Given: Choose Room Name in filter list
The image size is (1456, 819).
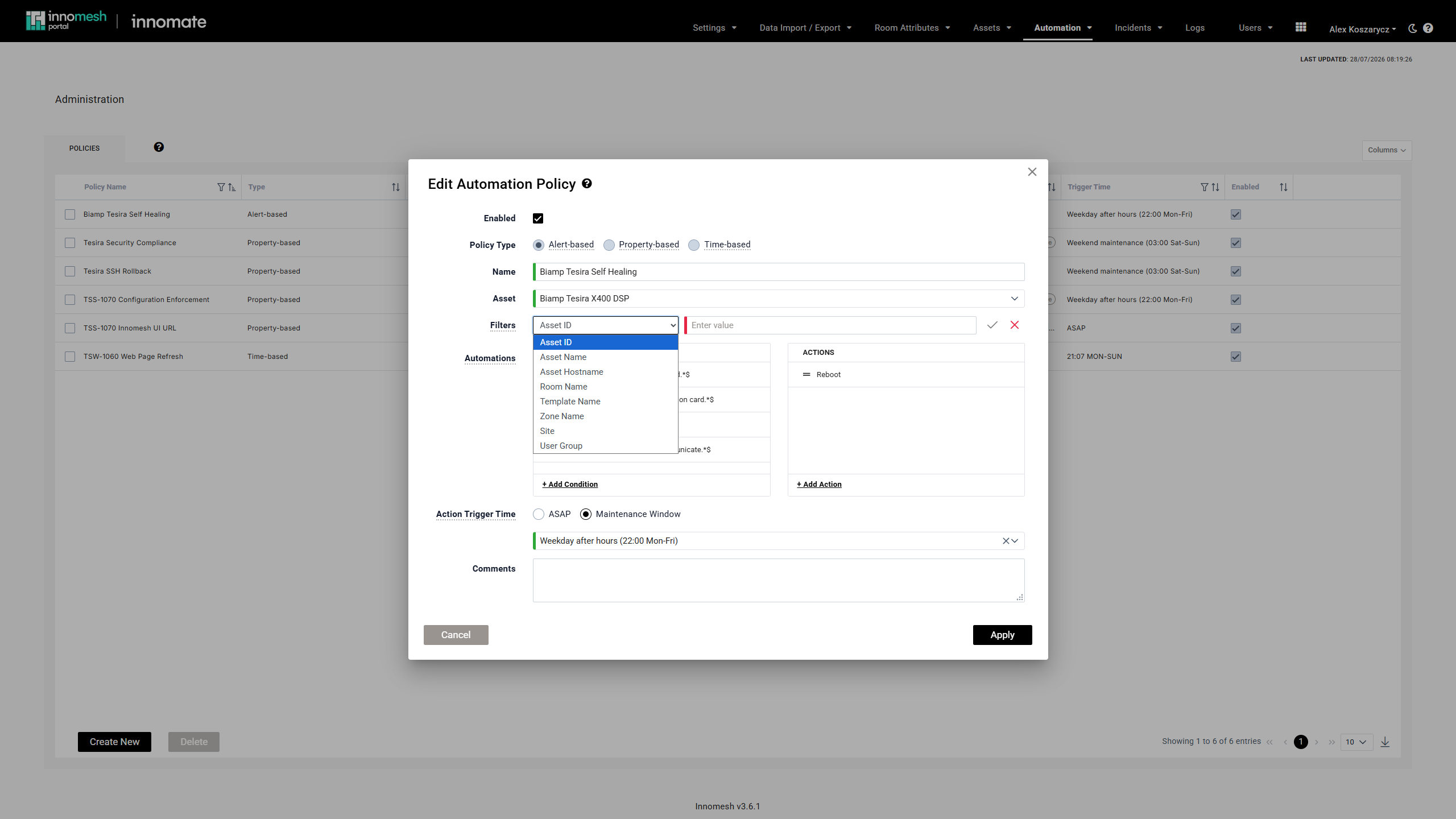Looking at the screenshot, I should [x=606, y=387].
